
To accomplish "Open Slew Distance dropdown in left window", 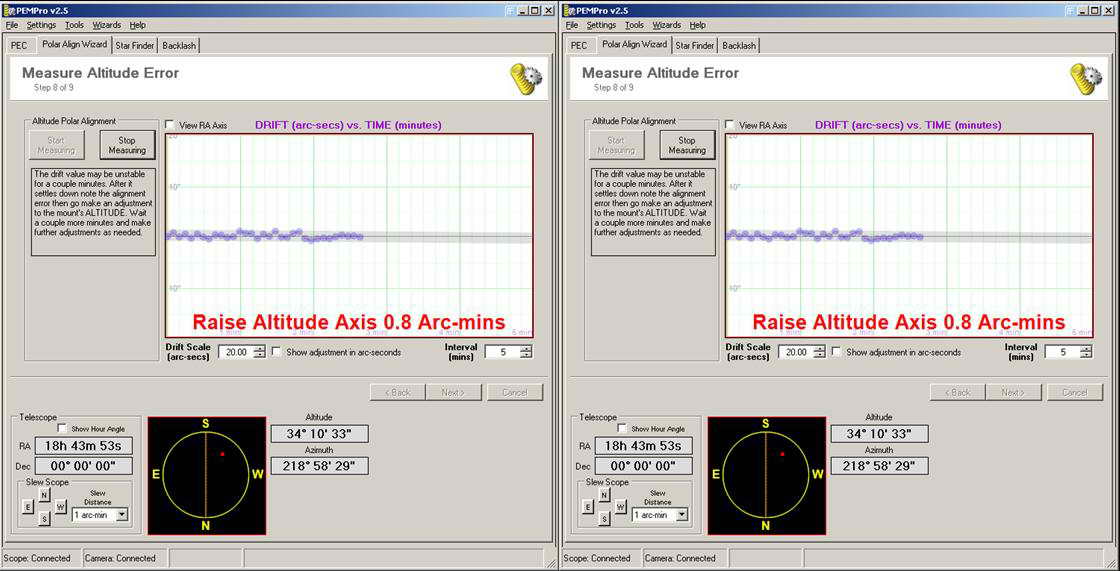I will (x=122, y=514).
